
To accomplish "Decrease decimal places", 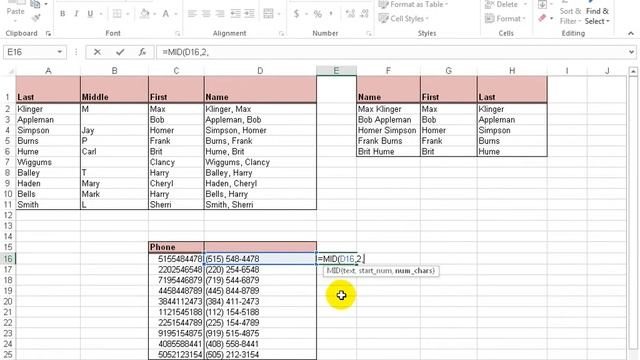I will pos(364,14).
